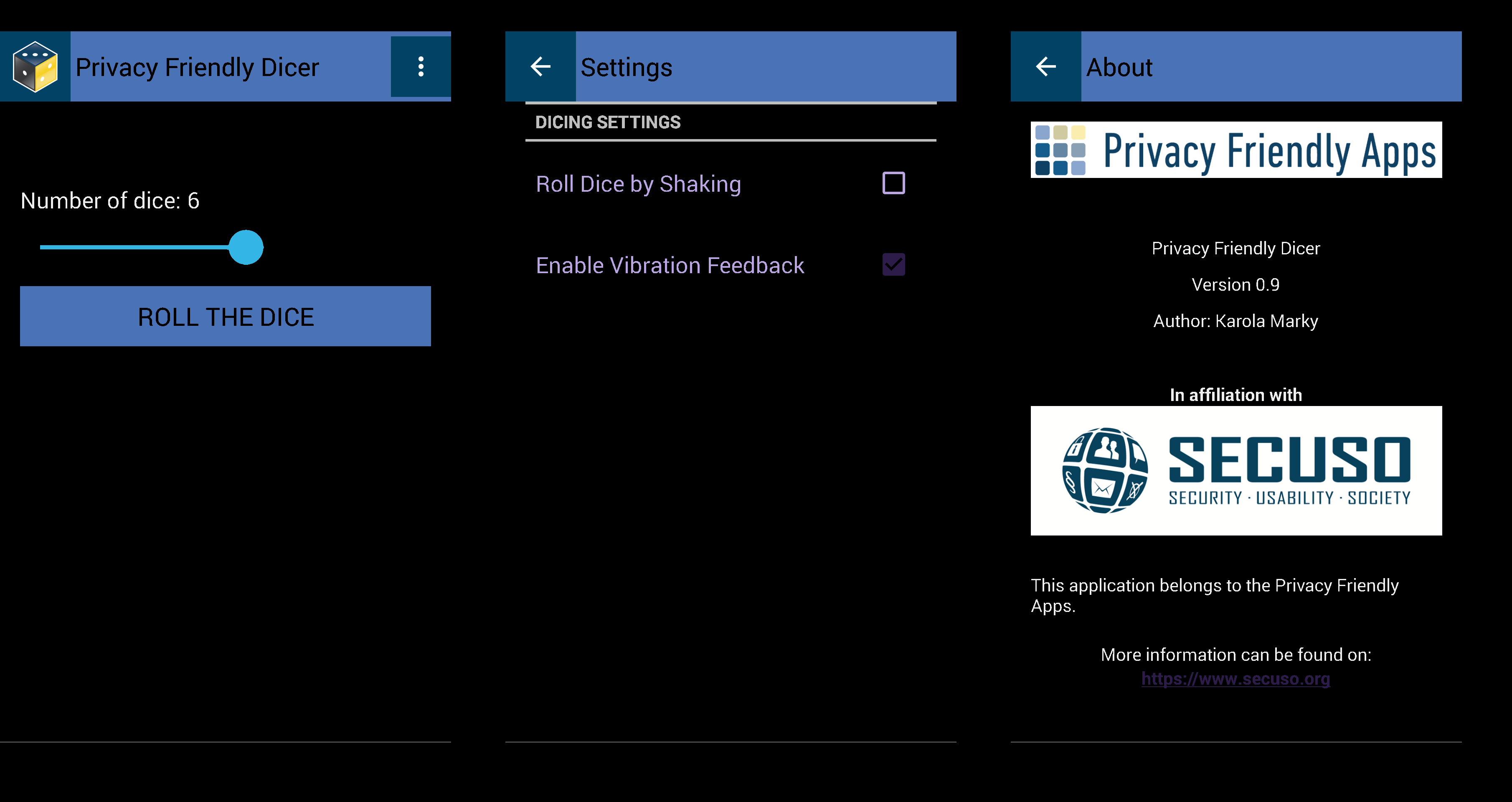
Task: Select the 'Enable Vibration Feedback' label
Action: click(670, 265)
